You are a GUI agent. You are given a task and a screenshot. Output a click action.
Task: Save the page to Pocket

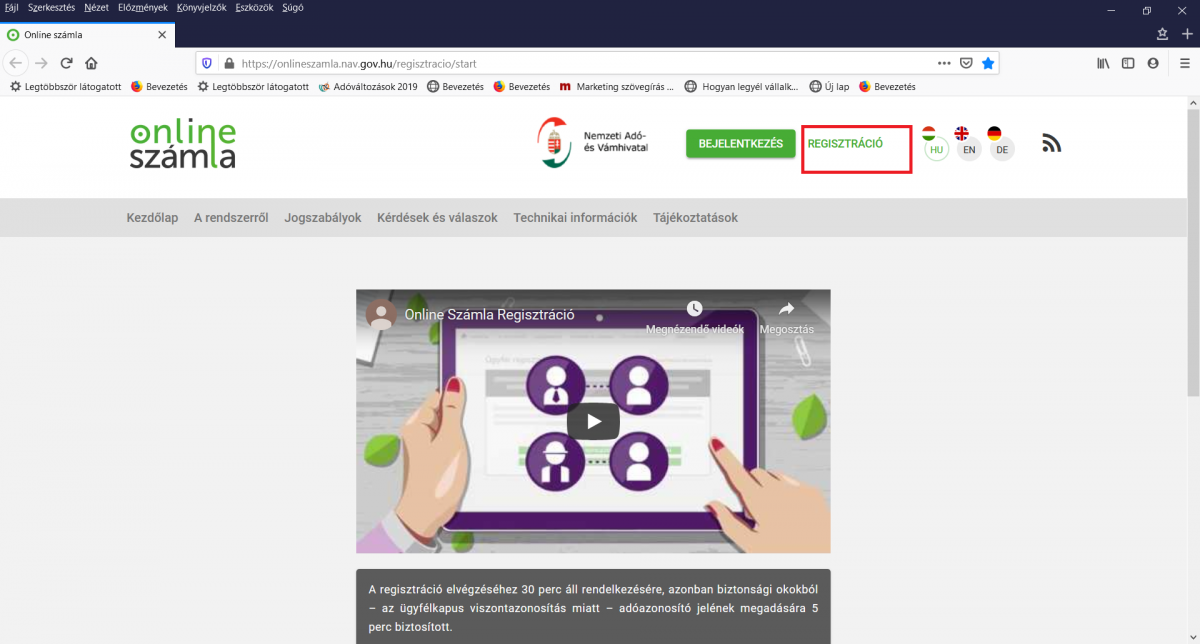click(x=966, y=62)
